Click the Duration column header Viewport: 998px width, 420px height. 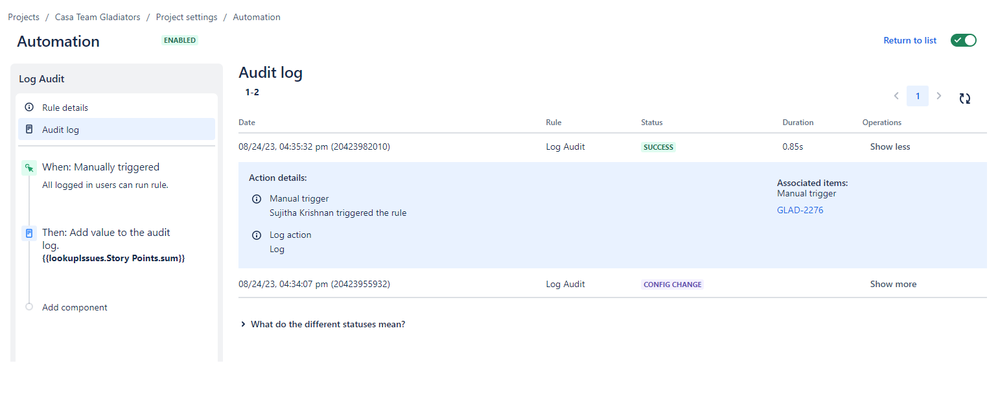pyautogui.click(x=798, y=122)
